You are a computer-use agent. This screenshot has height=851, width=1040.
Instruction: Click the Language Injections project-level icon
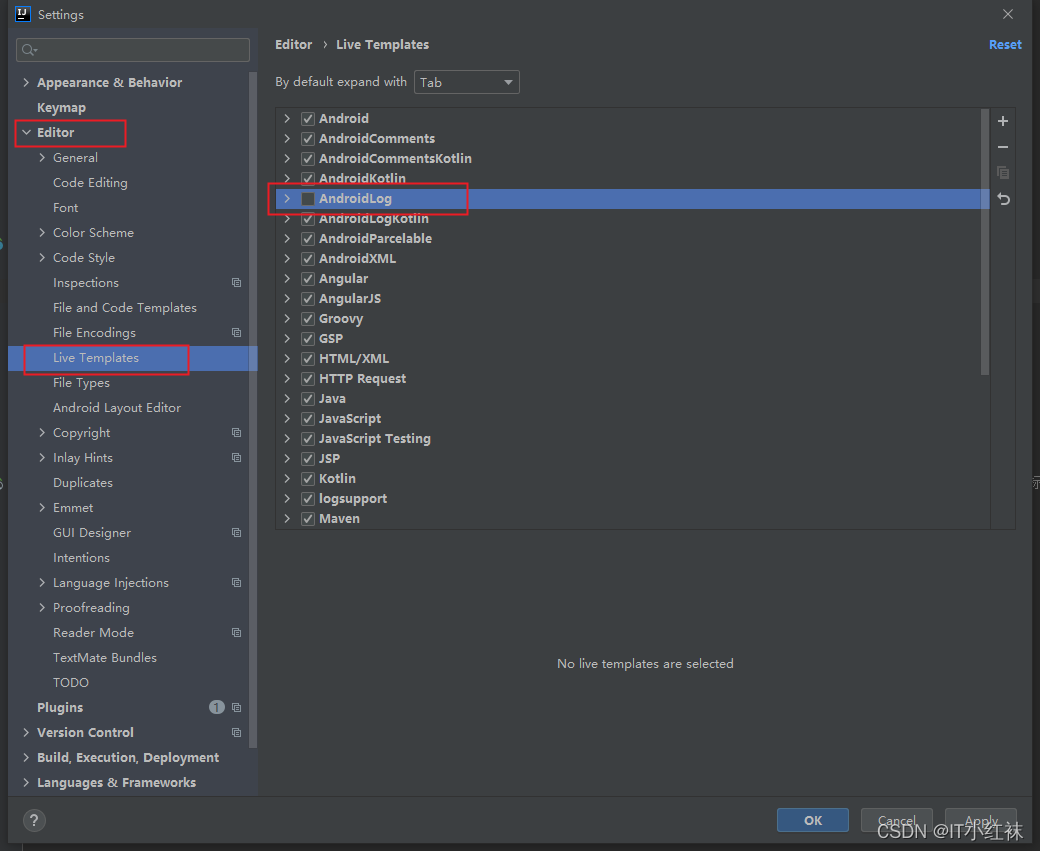pos(236,582)
